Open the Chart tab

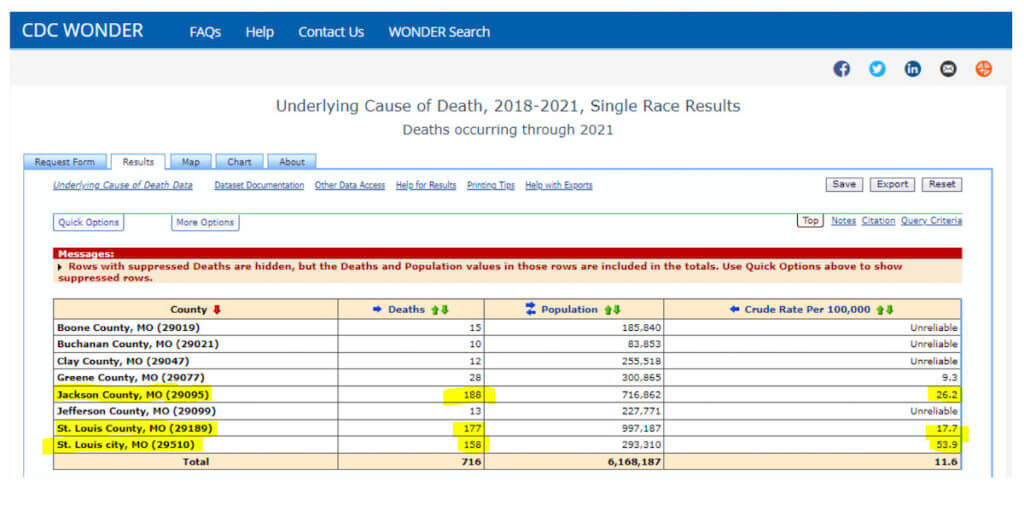pos(239,162)
